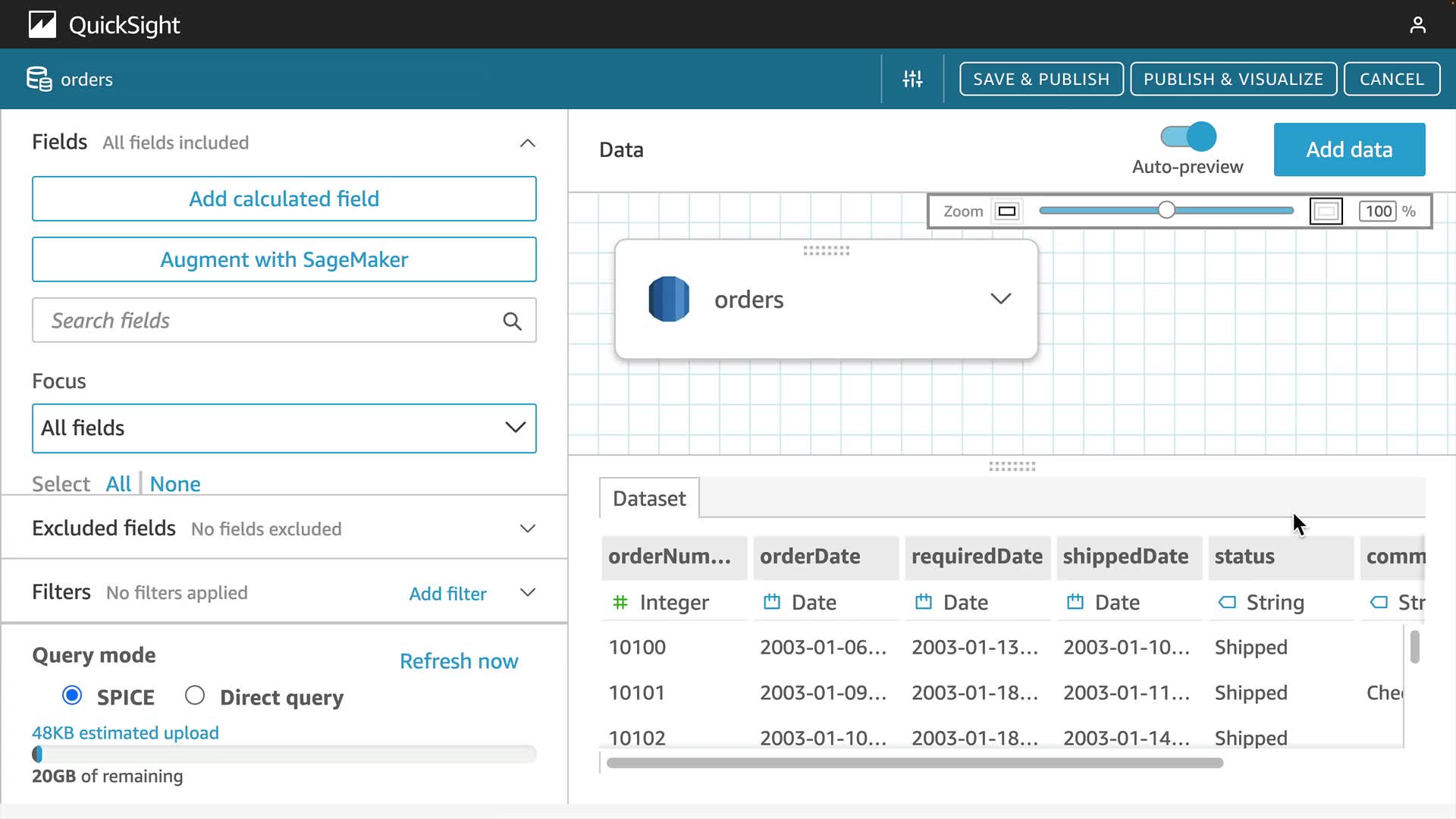Open dataset settings sliders icon

(x=912, y=79)
